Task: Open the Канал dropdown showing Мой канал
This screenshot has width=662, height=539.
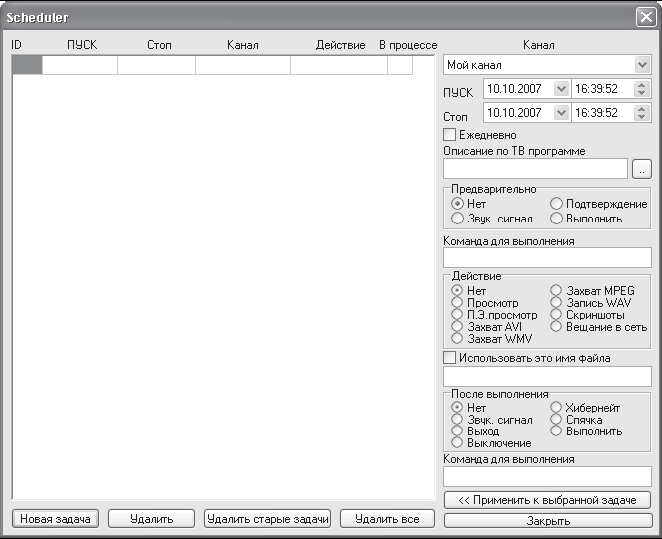Action: click(x=642, y=65)
